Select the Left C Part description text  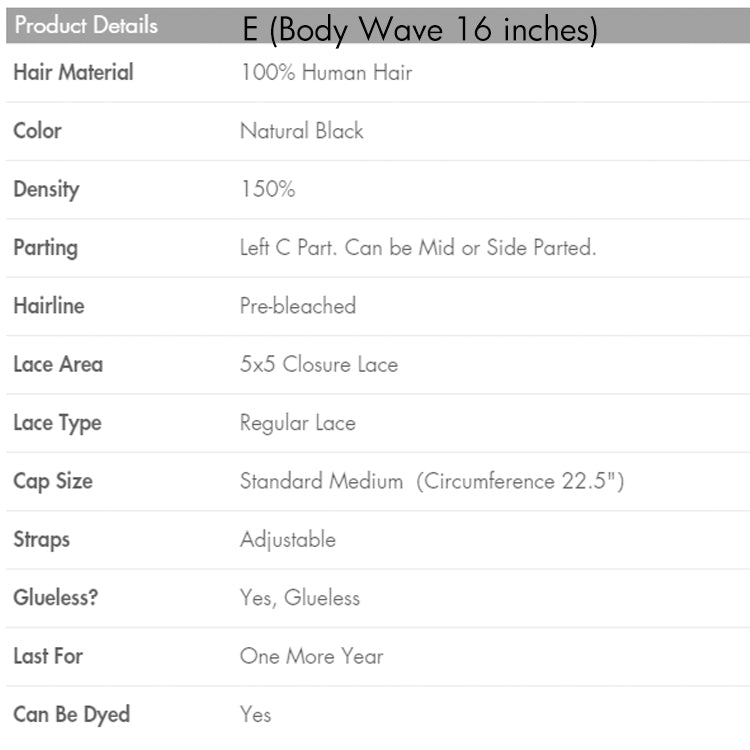click(x=418, y=248)
